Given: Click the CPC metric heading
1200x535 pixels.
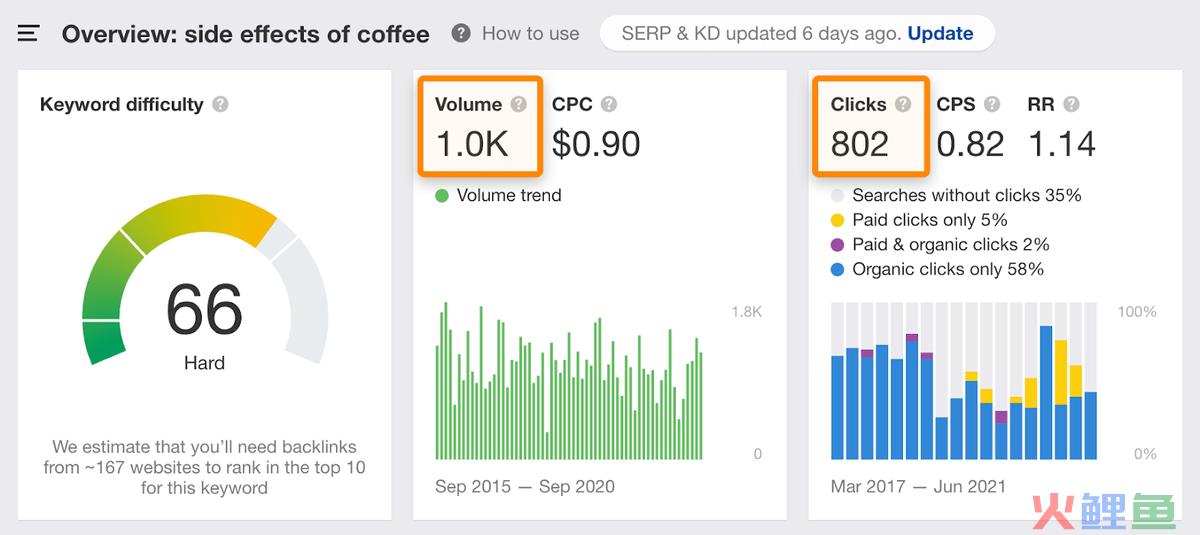Looking at the screenshot, I should (x=572, y=104).
